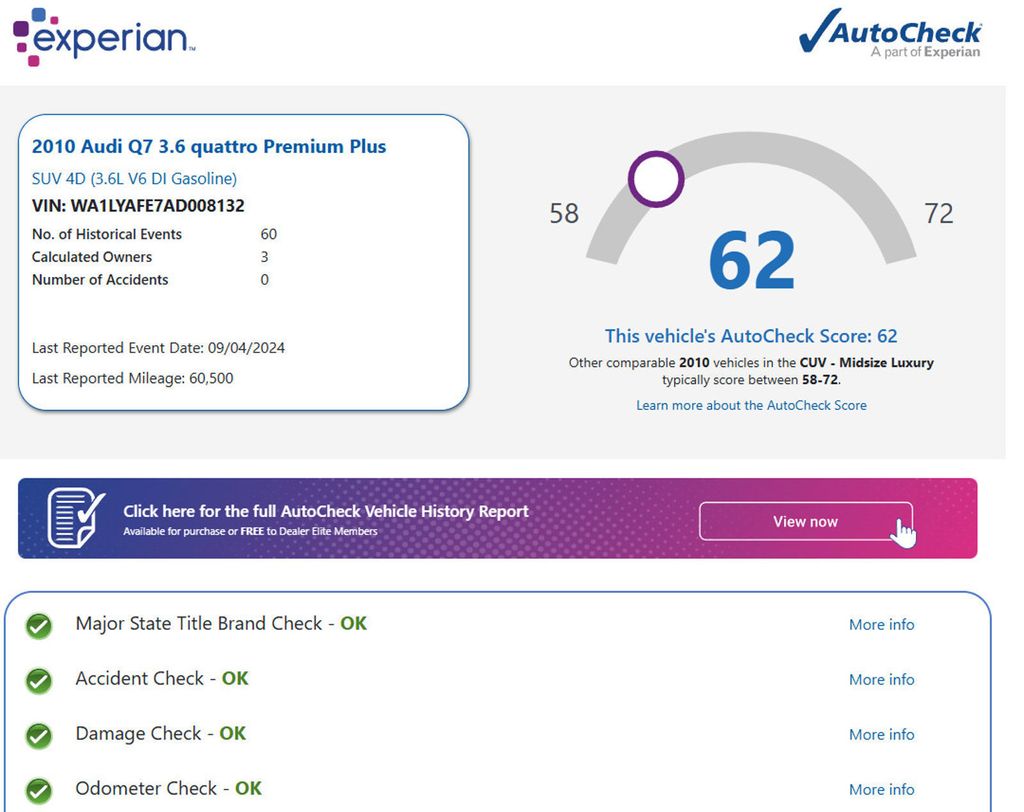This screenshot has width=1024, height=812.
Task: Click the green checkmark beside Major State Title Brand Check
Action: [39, 626]
